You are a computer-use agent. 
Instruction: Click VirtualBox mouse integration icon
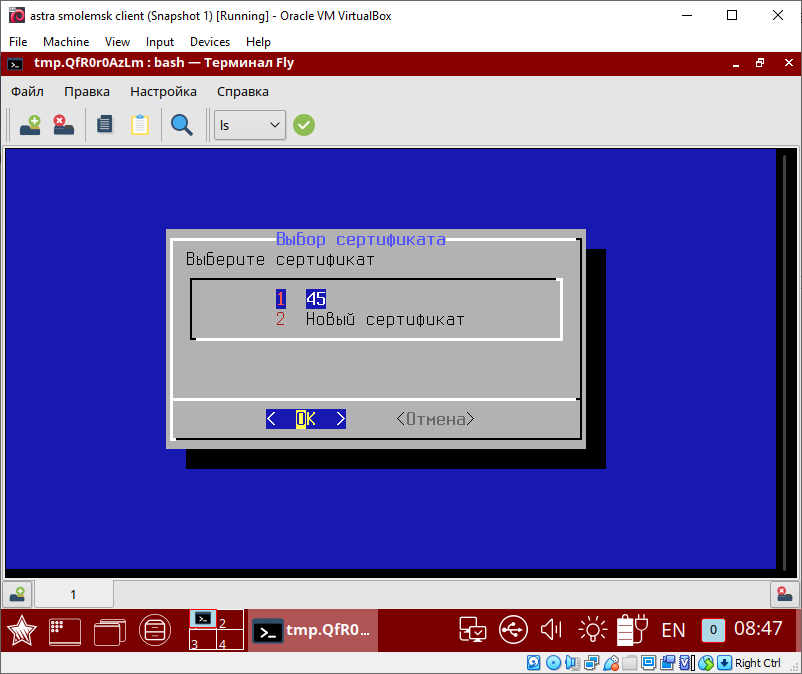tap(706, 663)
